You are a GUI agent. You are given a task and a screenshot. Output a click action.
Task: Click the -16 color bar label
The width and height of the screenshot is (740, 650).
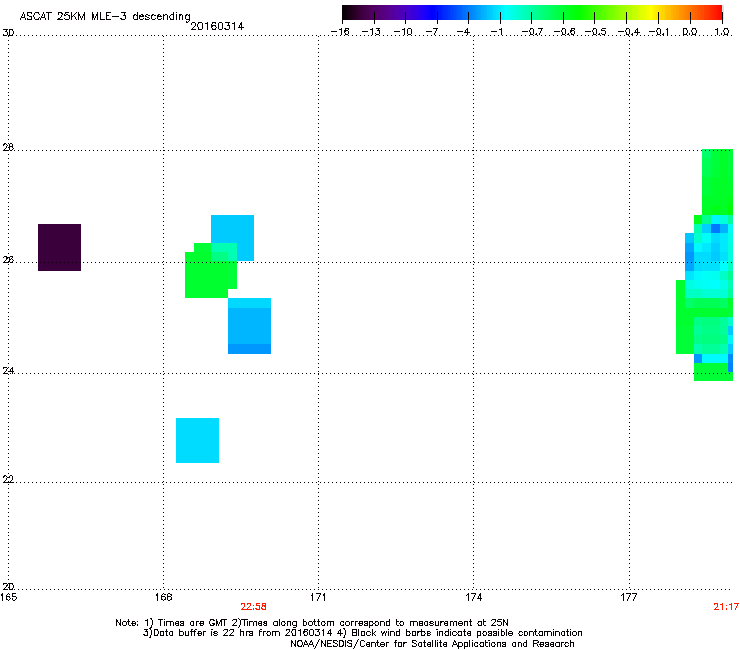[340, 32]
